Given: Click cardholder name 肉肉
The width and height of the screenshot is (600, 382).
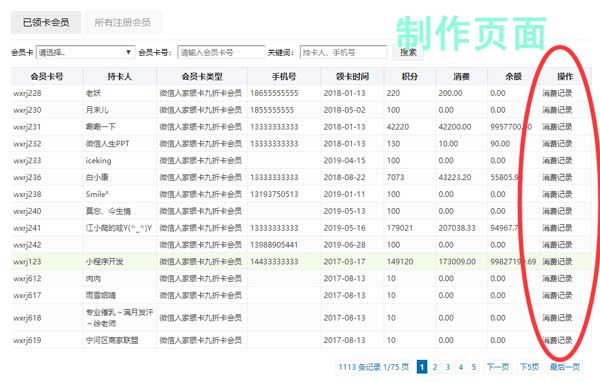Looking at the screenshot, I should click(x=93, y=278).
